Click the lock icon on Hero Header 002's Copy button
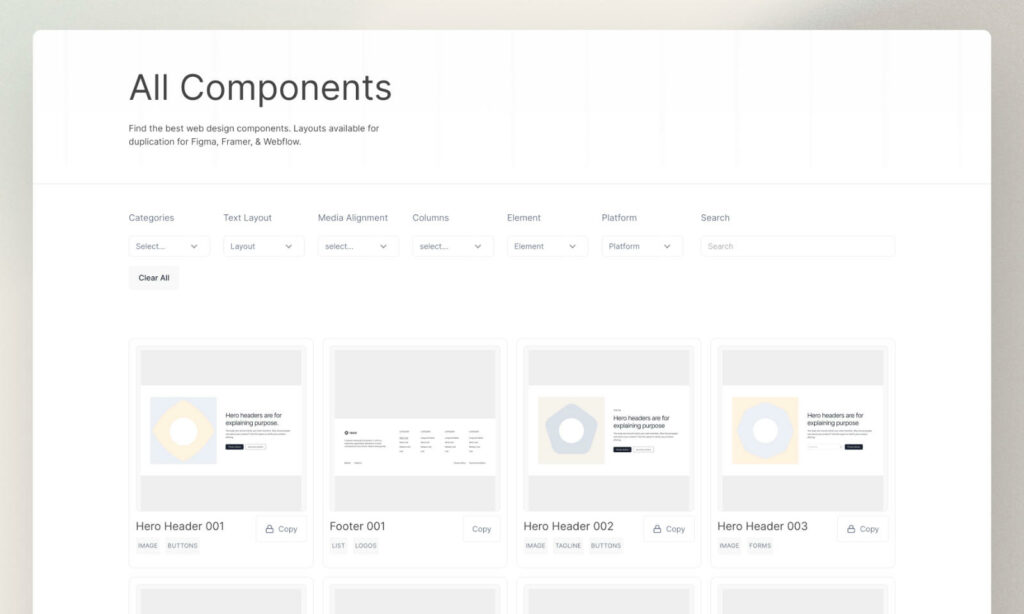 click(655, 529)
